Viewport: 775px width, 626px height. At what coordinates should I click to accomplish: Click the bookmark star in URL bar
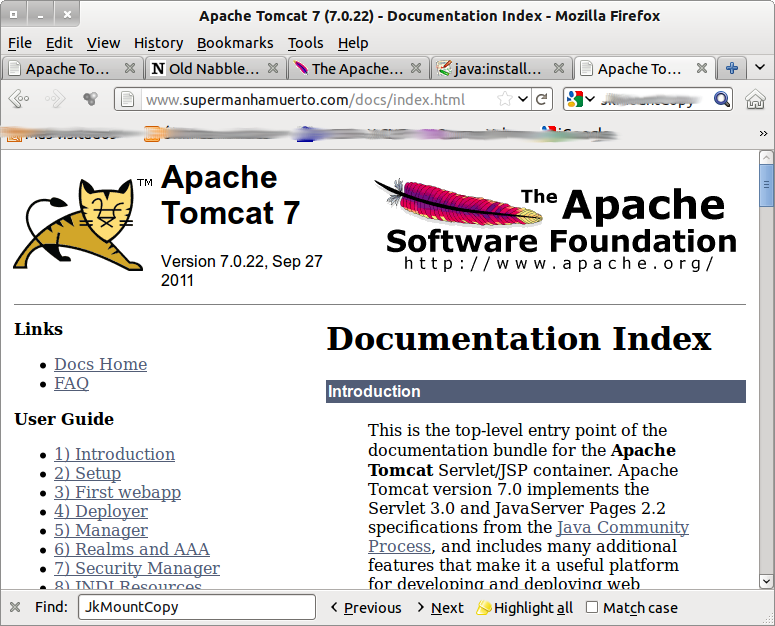point(506,99)
